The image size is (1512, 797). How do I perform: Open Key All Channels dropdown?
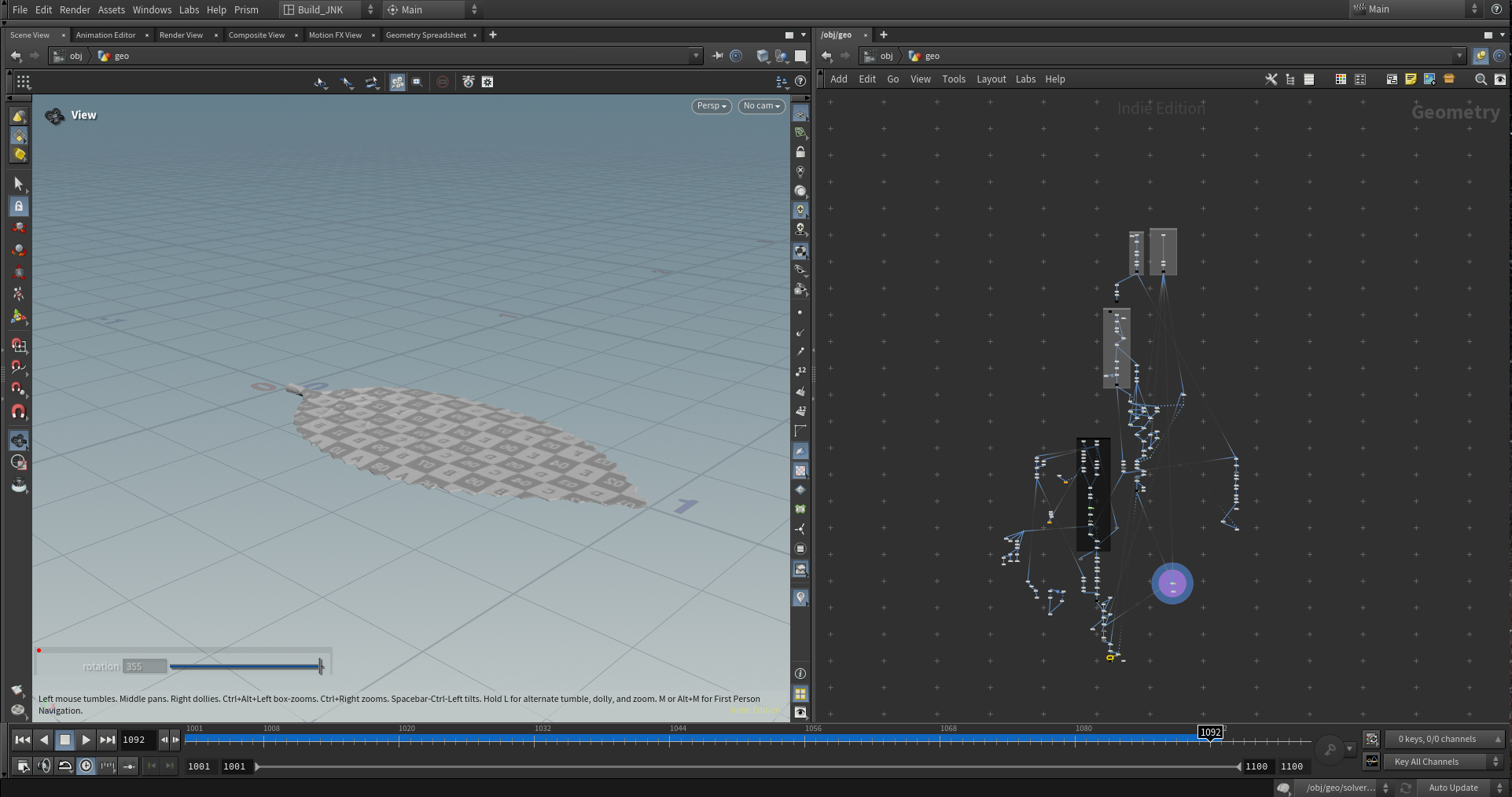(1444, 762)
